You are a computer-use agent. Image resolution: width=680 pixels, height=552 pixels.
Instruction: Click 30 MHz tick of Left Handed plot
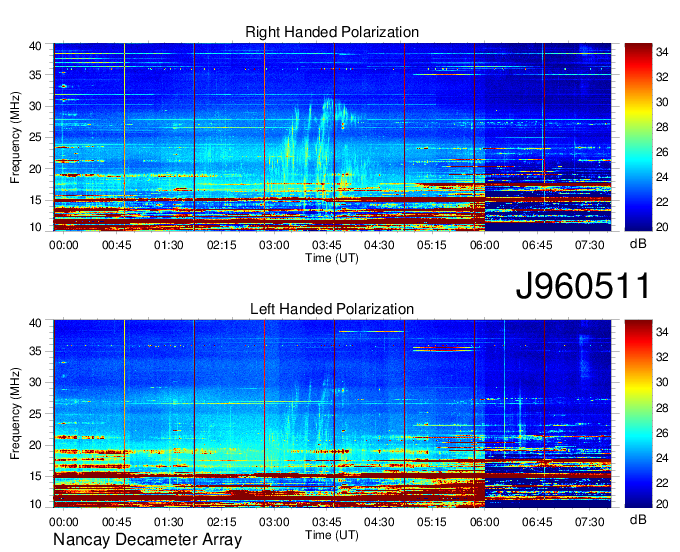(x=35, y=382)
